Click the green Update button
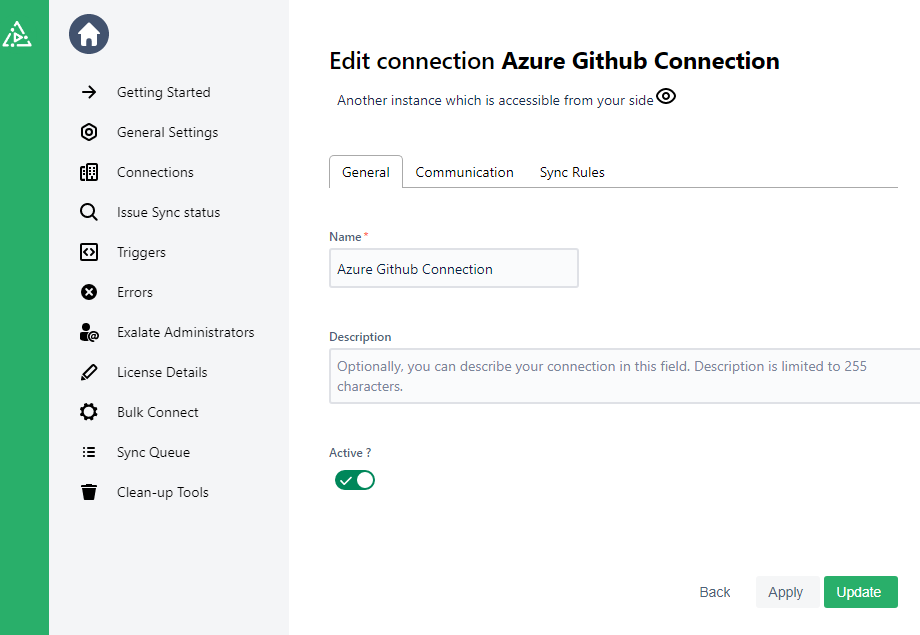The height and width of the screenshot is (635, 920). (860, 592)
